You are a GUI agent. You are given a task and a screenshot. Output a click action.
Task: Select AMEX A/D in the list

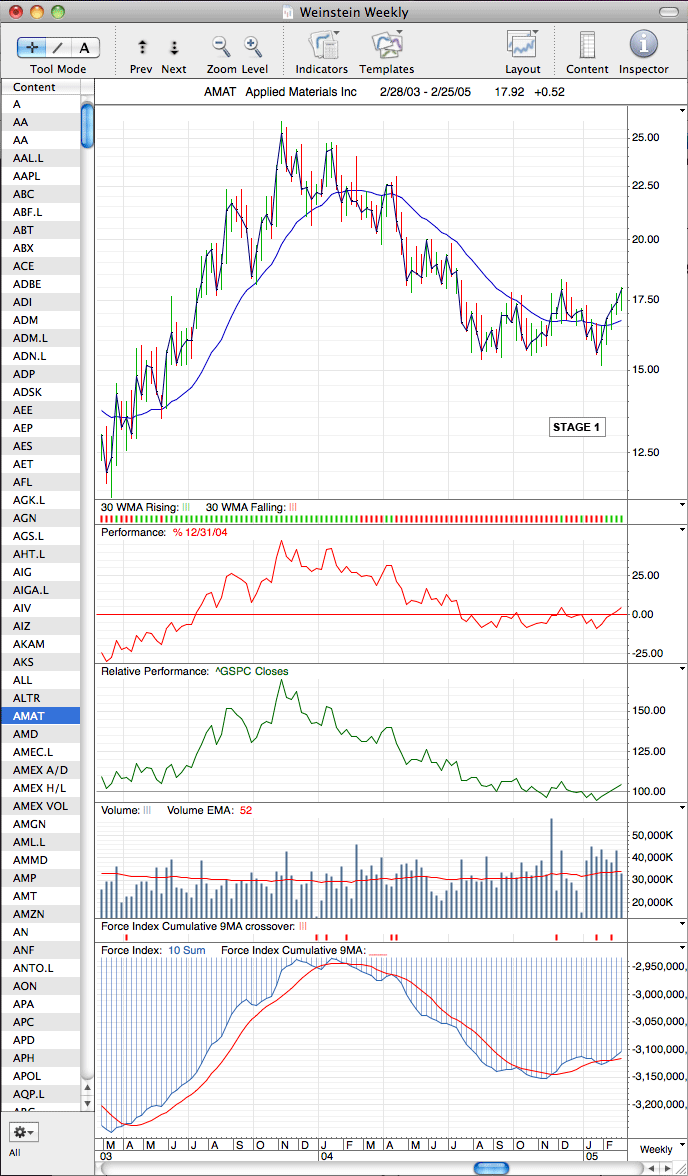pos(41,770)
